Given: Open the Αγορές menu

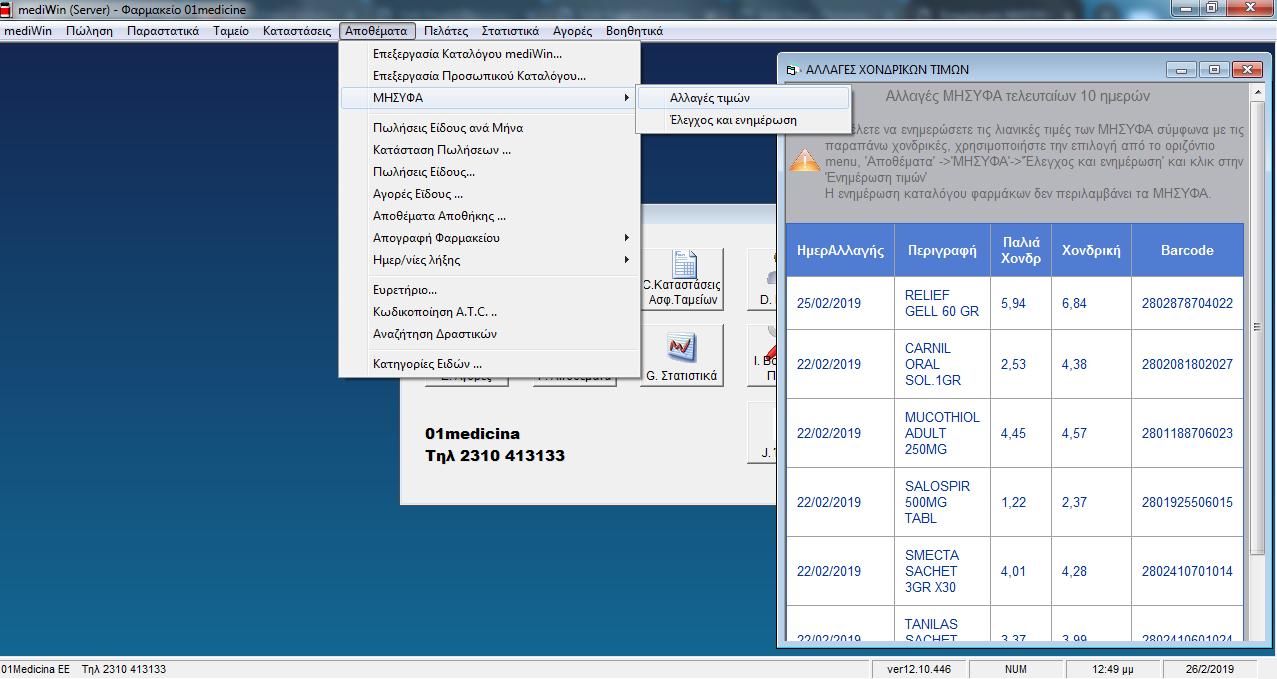Looking at the screenshot, I should (x=573, y=31).
